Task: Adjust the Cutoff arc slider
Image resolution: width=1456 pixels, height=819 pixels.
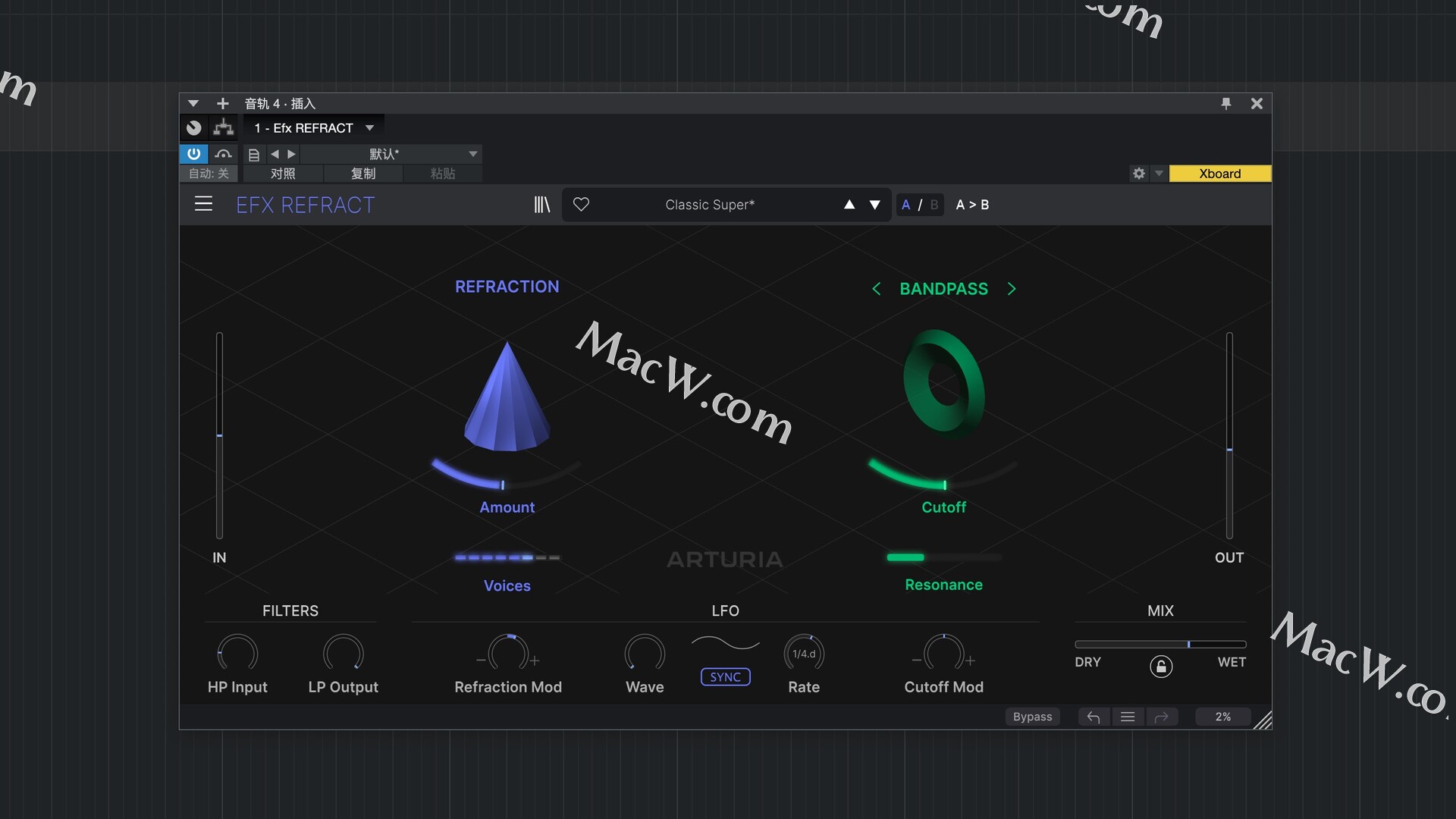Action: click(943, 474)
